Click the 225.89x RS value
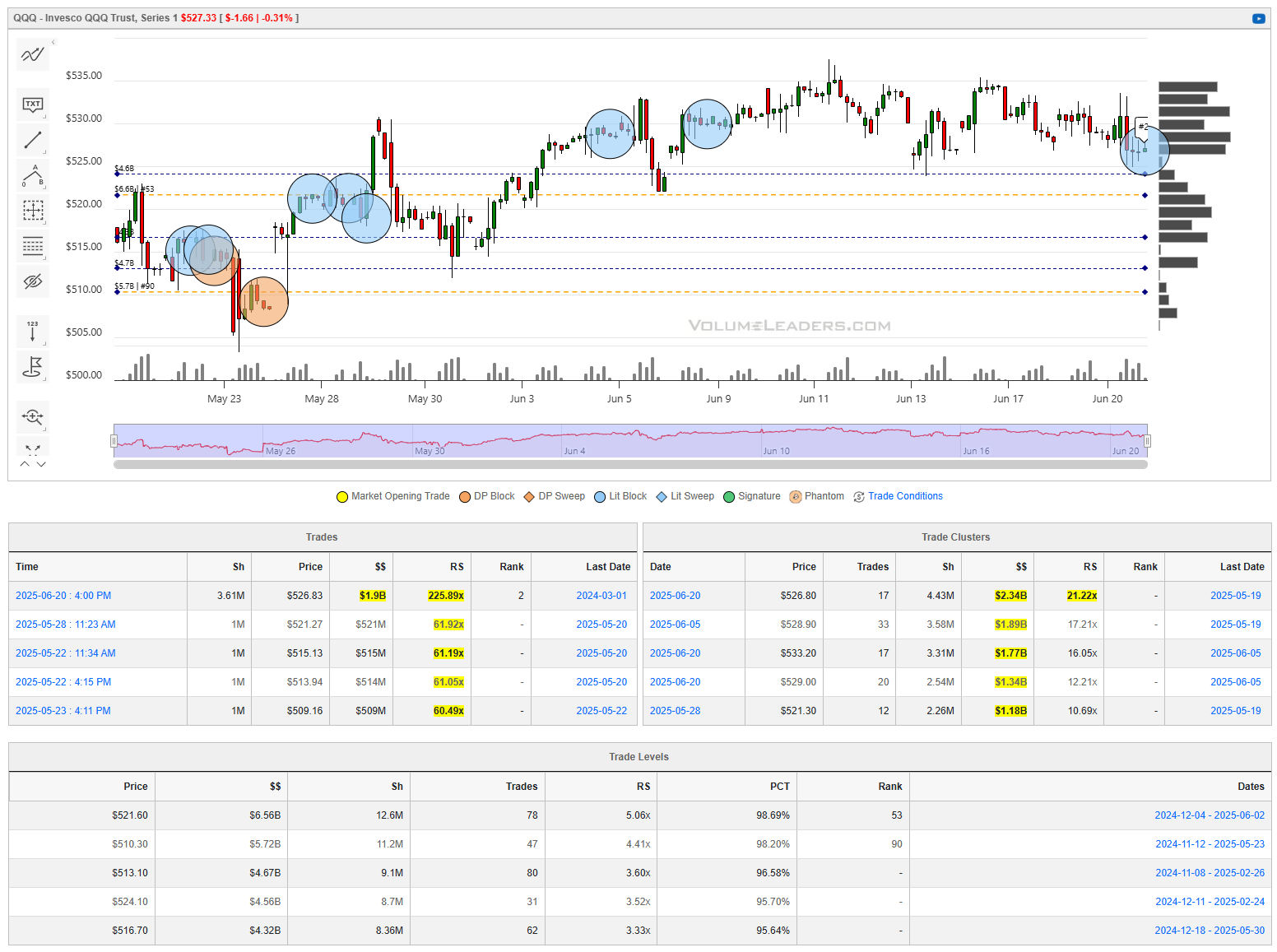Screen dimensions: 1277x952 [446, 596]
